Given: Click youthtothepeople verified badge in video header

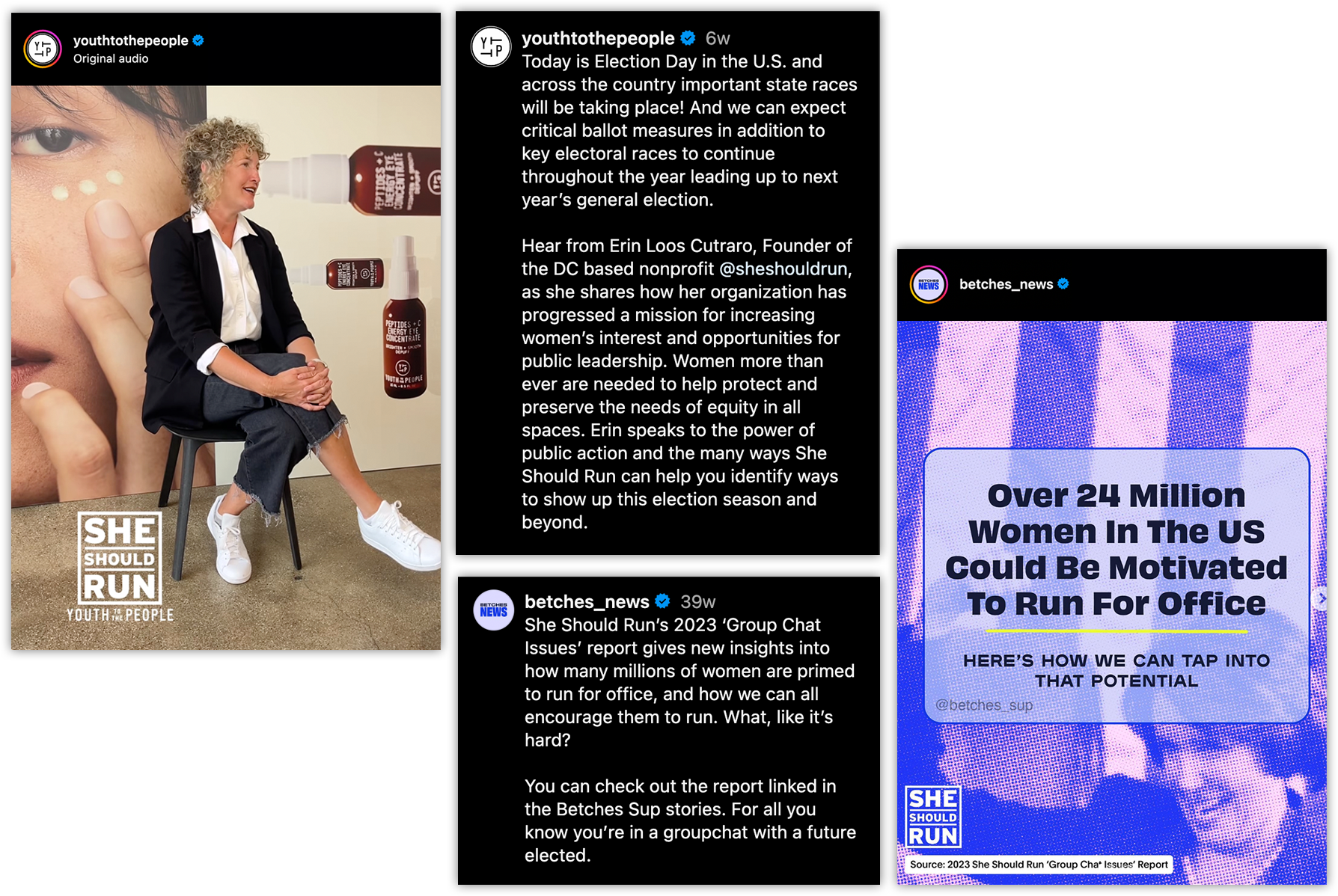Looking at the screenshot, I should [198, 40].
